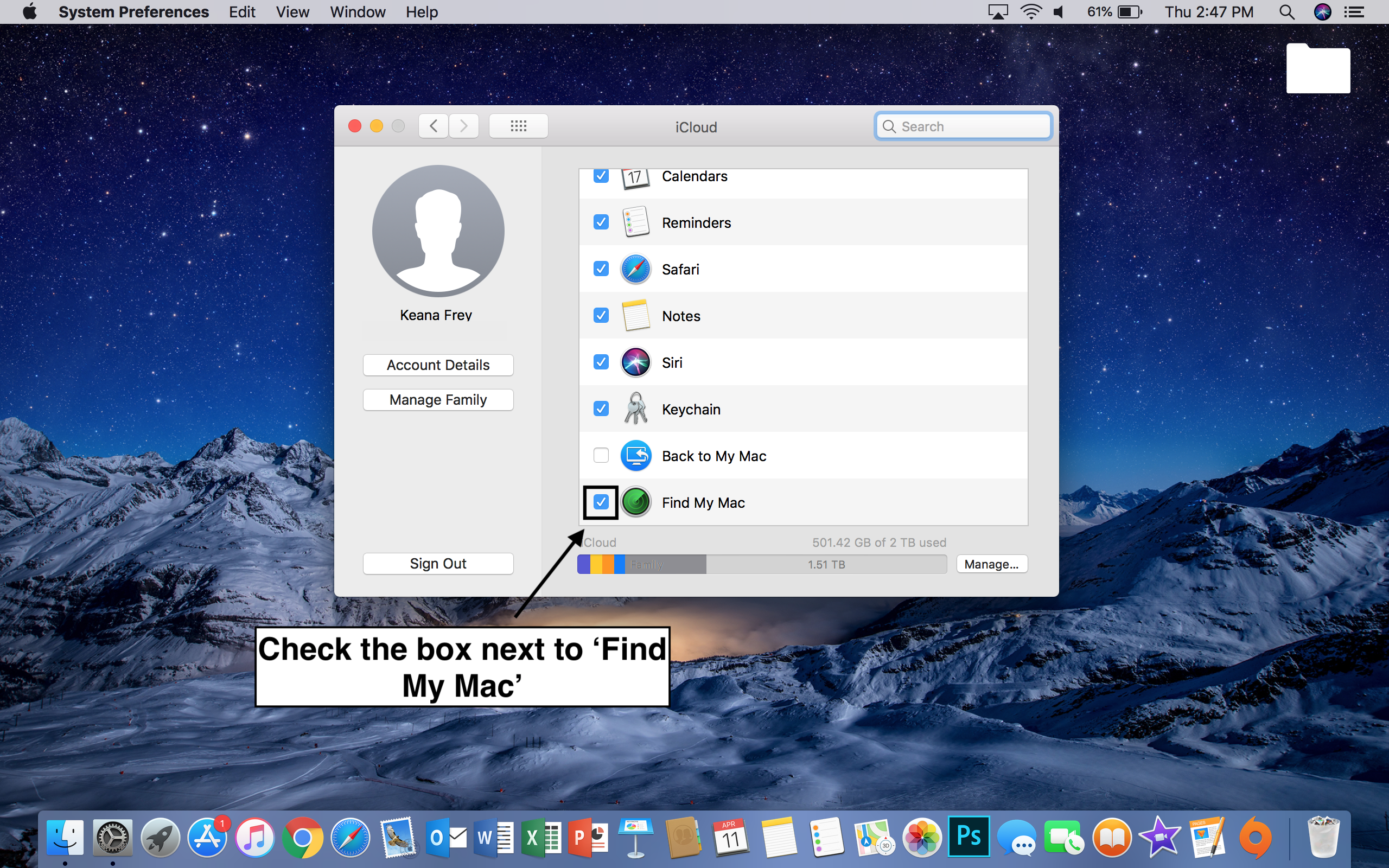
Task: Open Notification Center list icon
Action: point(1355,11)
